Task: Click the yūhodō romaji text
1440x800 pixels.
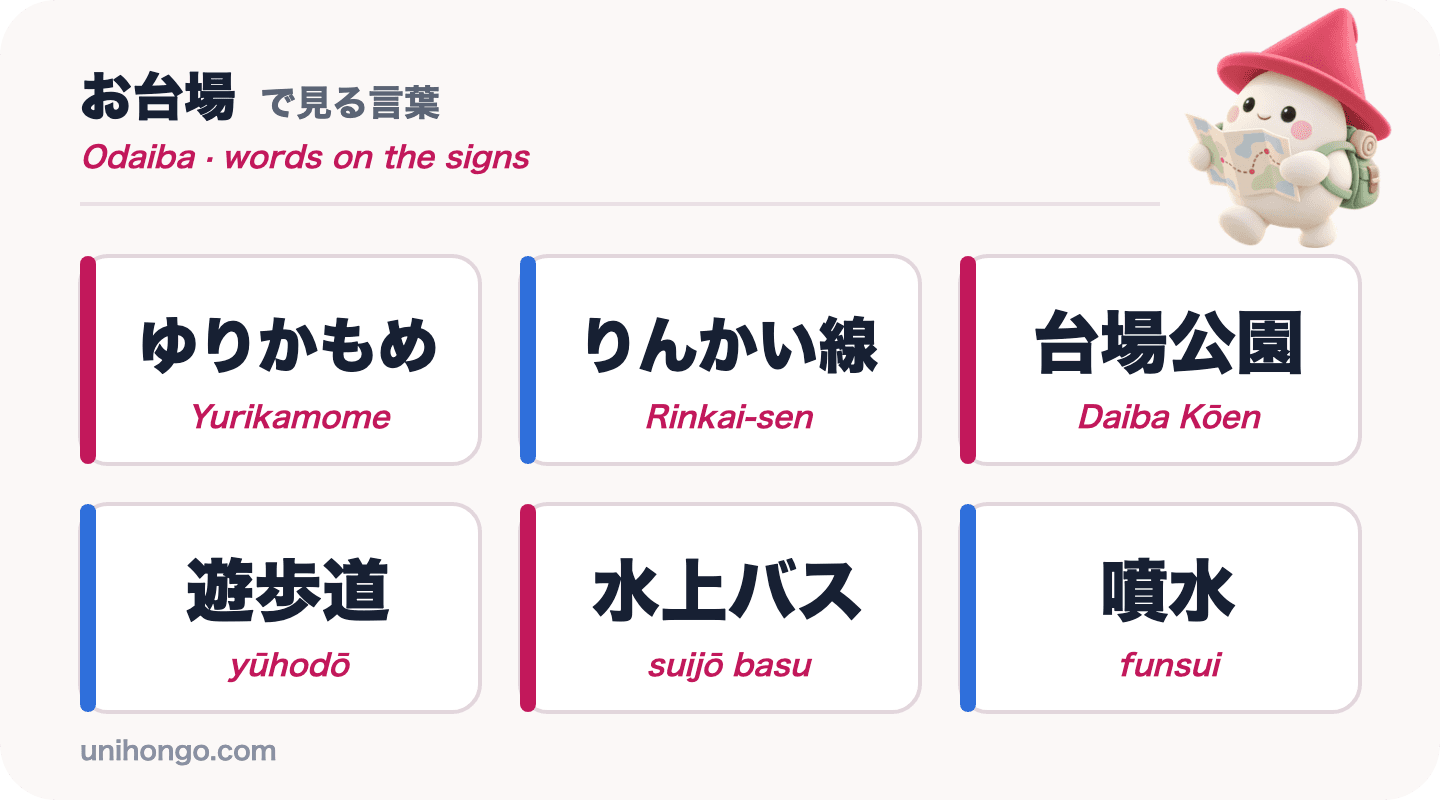Action: click(290, 665)
